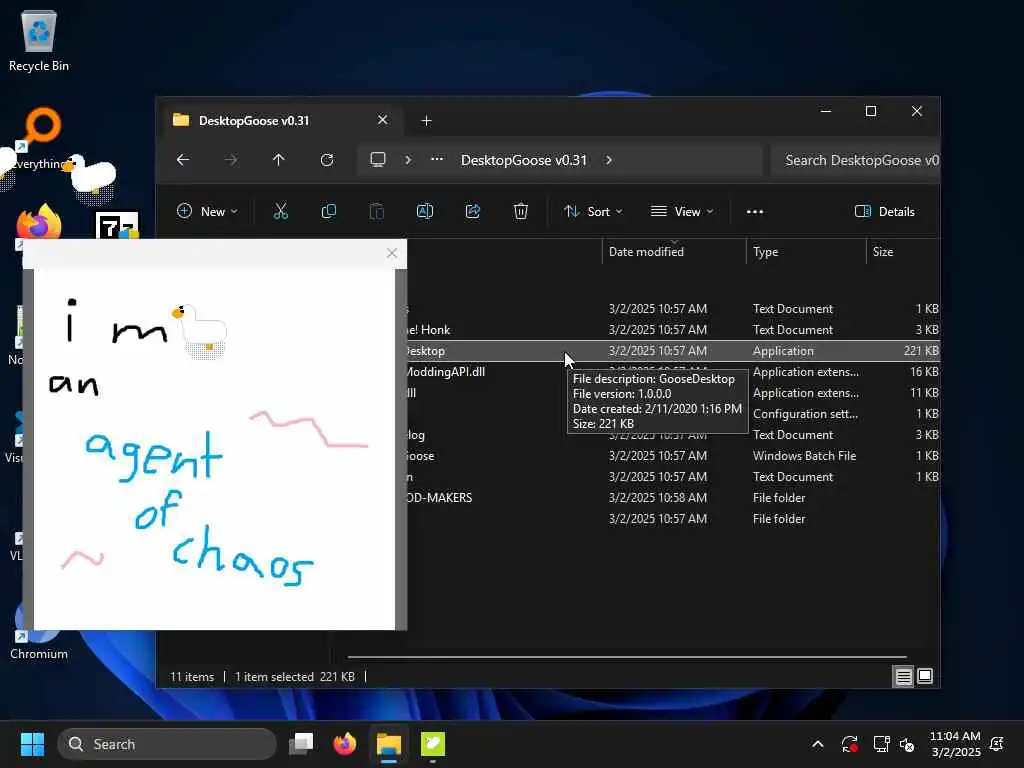Select the log text document row
The width and height of the screenshot is (1024, 768).
point(673,435)
